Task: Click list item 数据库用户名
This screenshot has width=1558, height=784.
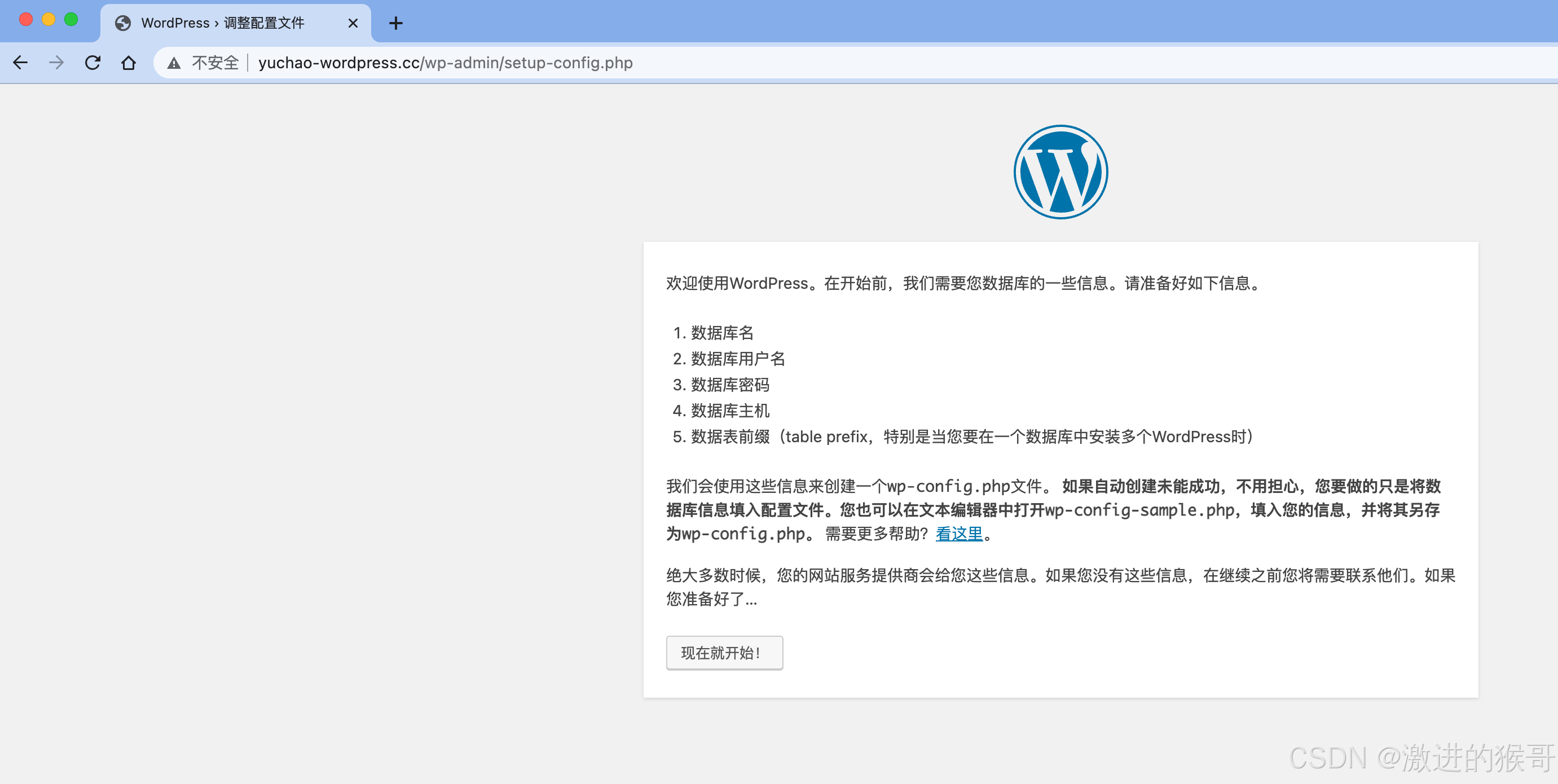Action: tap(738, 359)
